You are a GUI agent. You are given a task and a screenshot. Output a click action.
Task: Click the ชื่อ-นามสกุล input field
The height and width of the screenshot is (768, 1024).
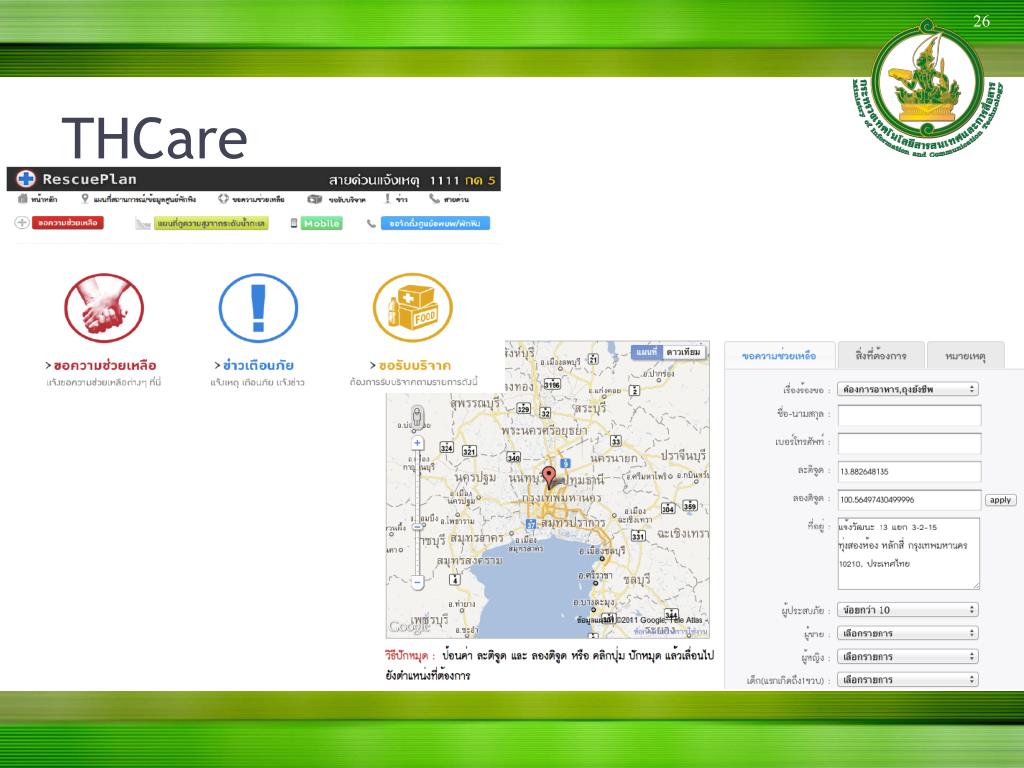coord(909,415)
